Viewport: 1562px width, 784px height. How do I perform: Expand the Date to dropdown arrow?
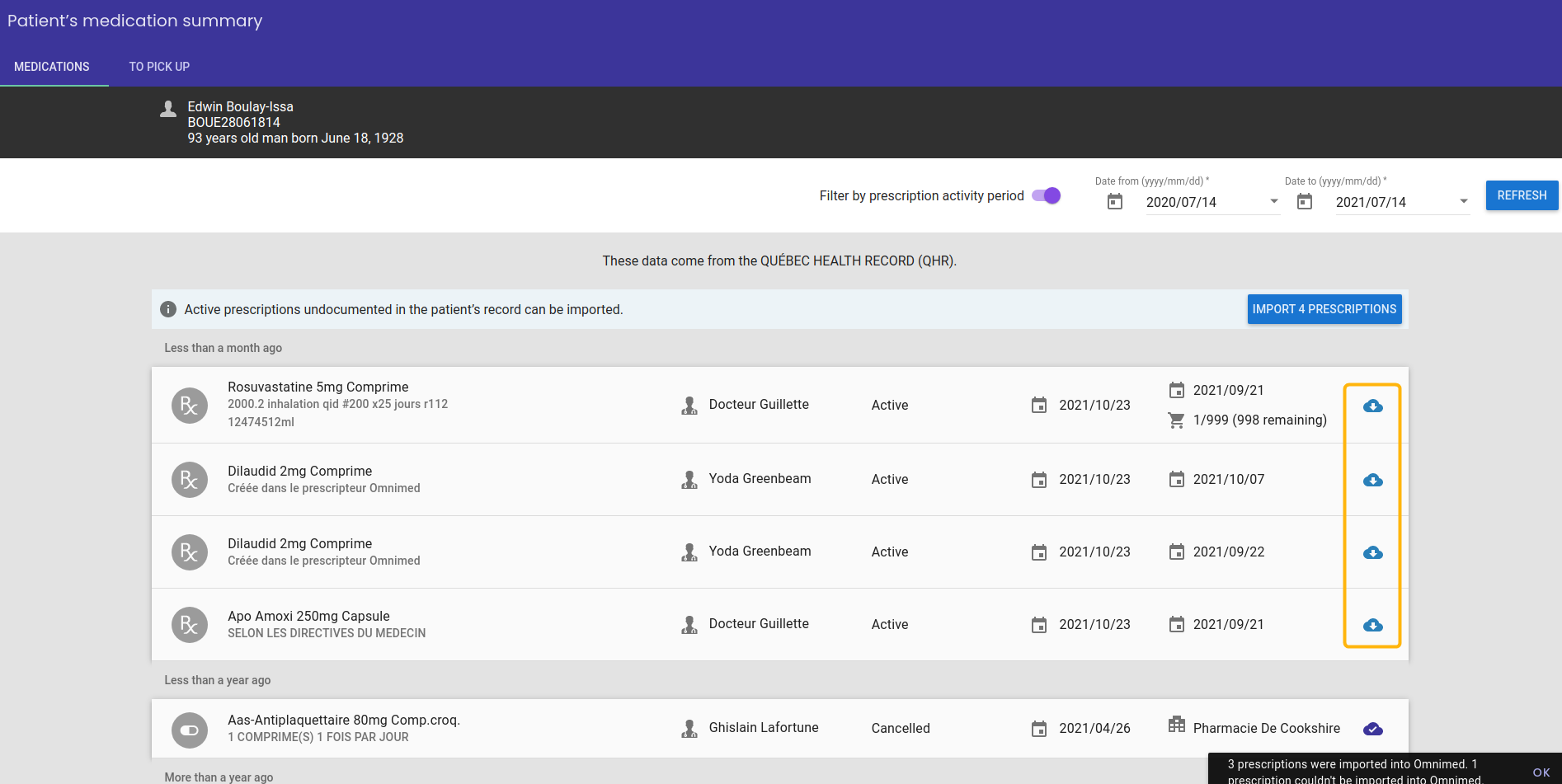pos(1464,201)
